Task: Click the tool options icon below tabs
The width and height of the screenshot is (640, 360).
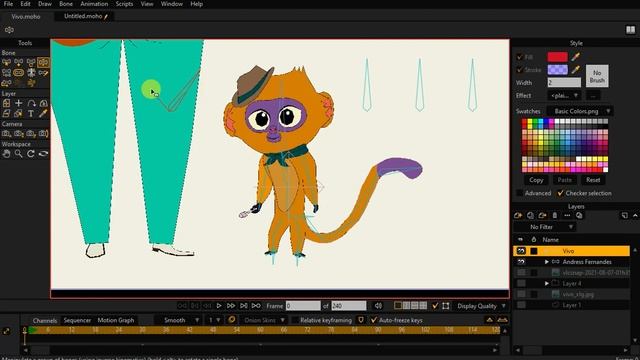Action: (9, 30)
